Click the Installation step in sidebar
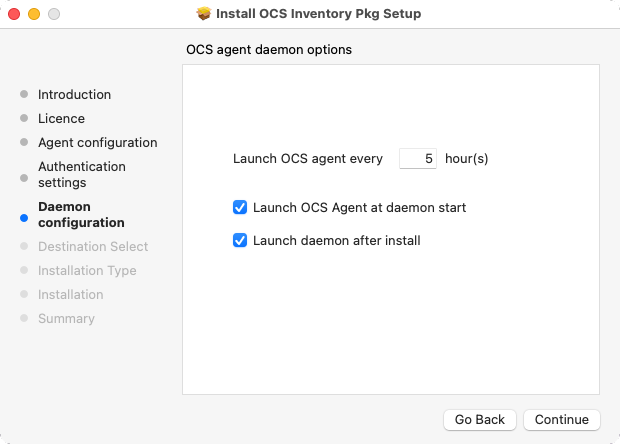Image resolution: width=620 pixels, height=444 pixels. click(71, 295)
